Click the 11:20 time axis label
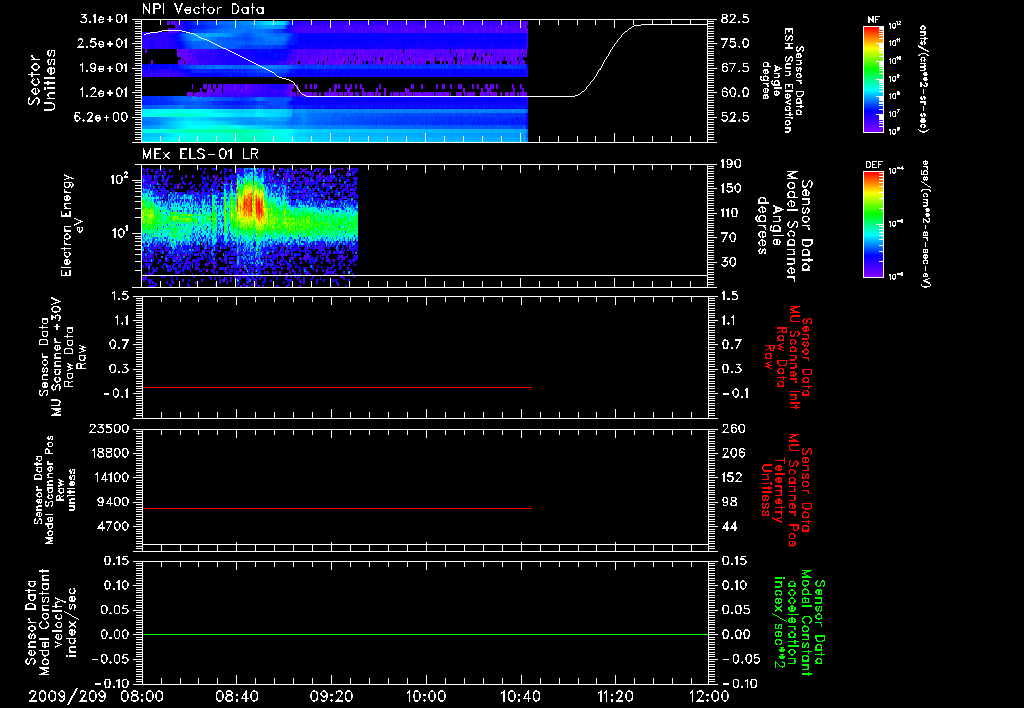 click(x=615, y=697)
